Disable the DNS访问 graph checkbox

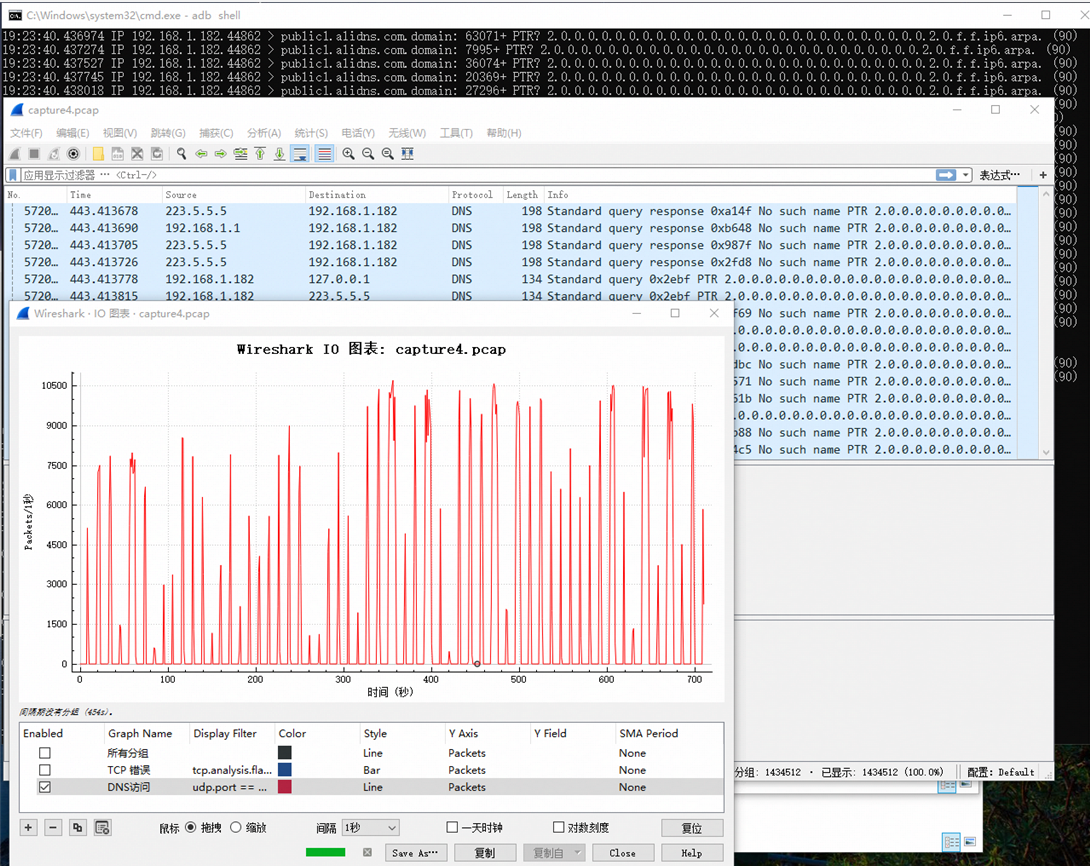(x=44, y=787)
